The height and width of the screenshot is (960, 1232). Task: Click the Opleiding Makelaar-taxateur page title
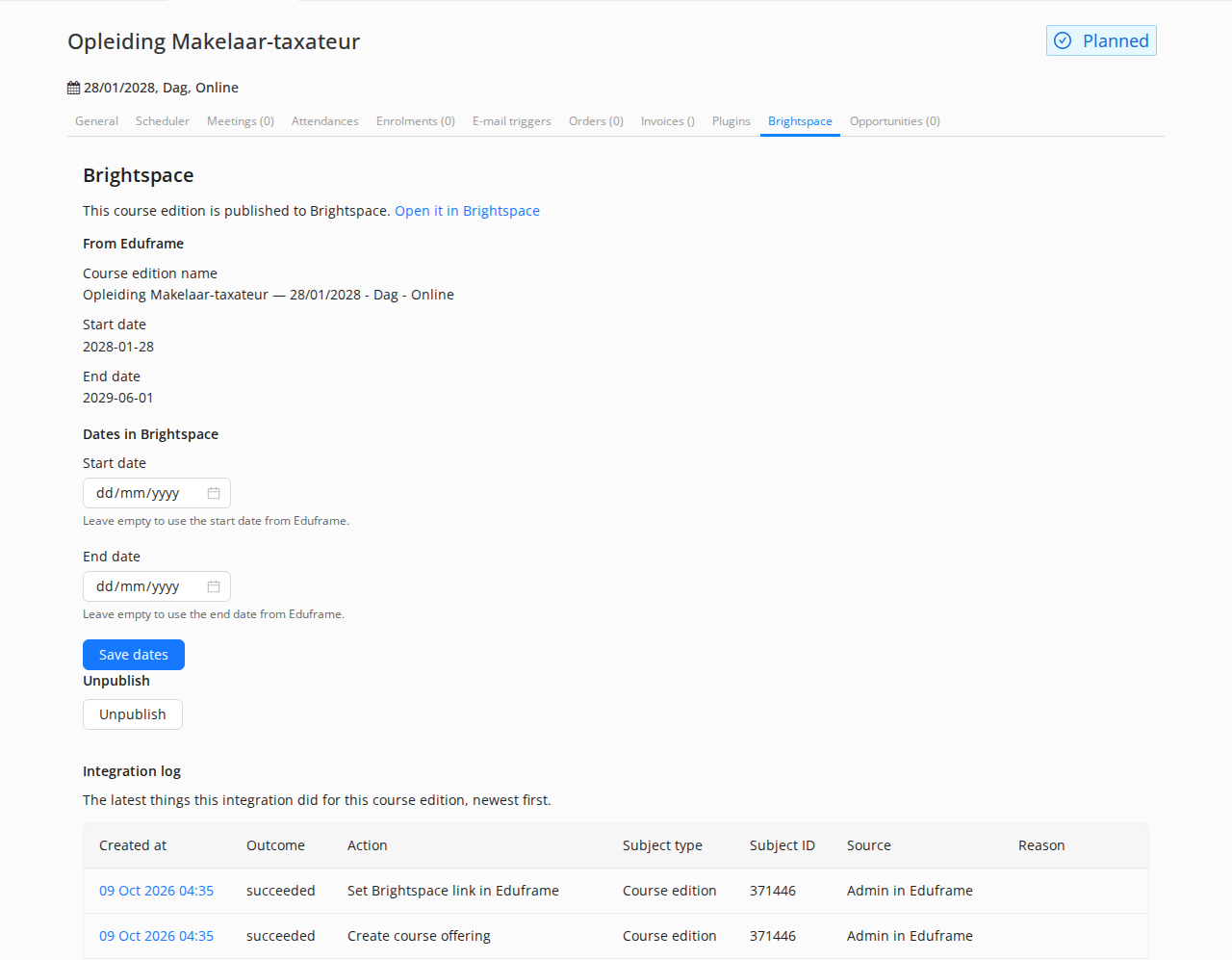[214, 41]
